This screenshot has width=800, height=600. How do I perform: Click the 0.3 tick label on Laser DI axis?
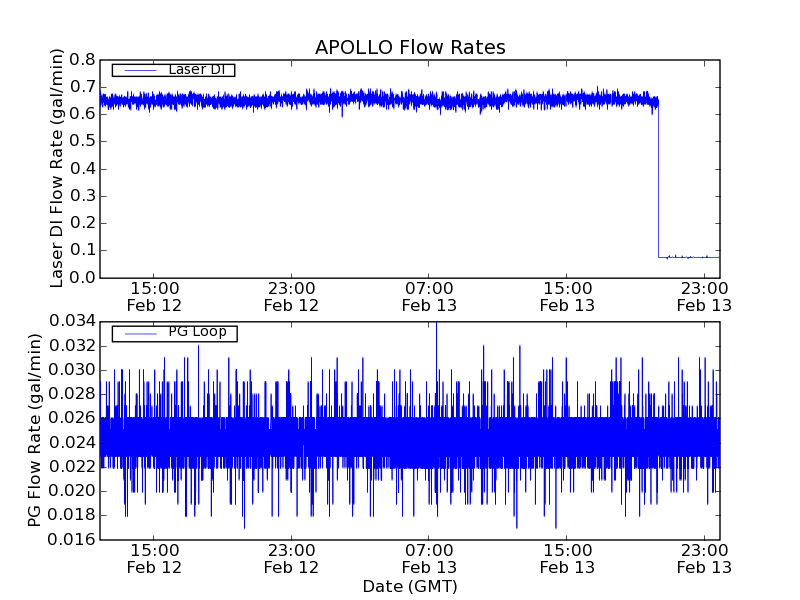coord(83,196)
